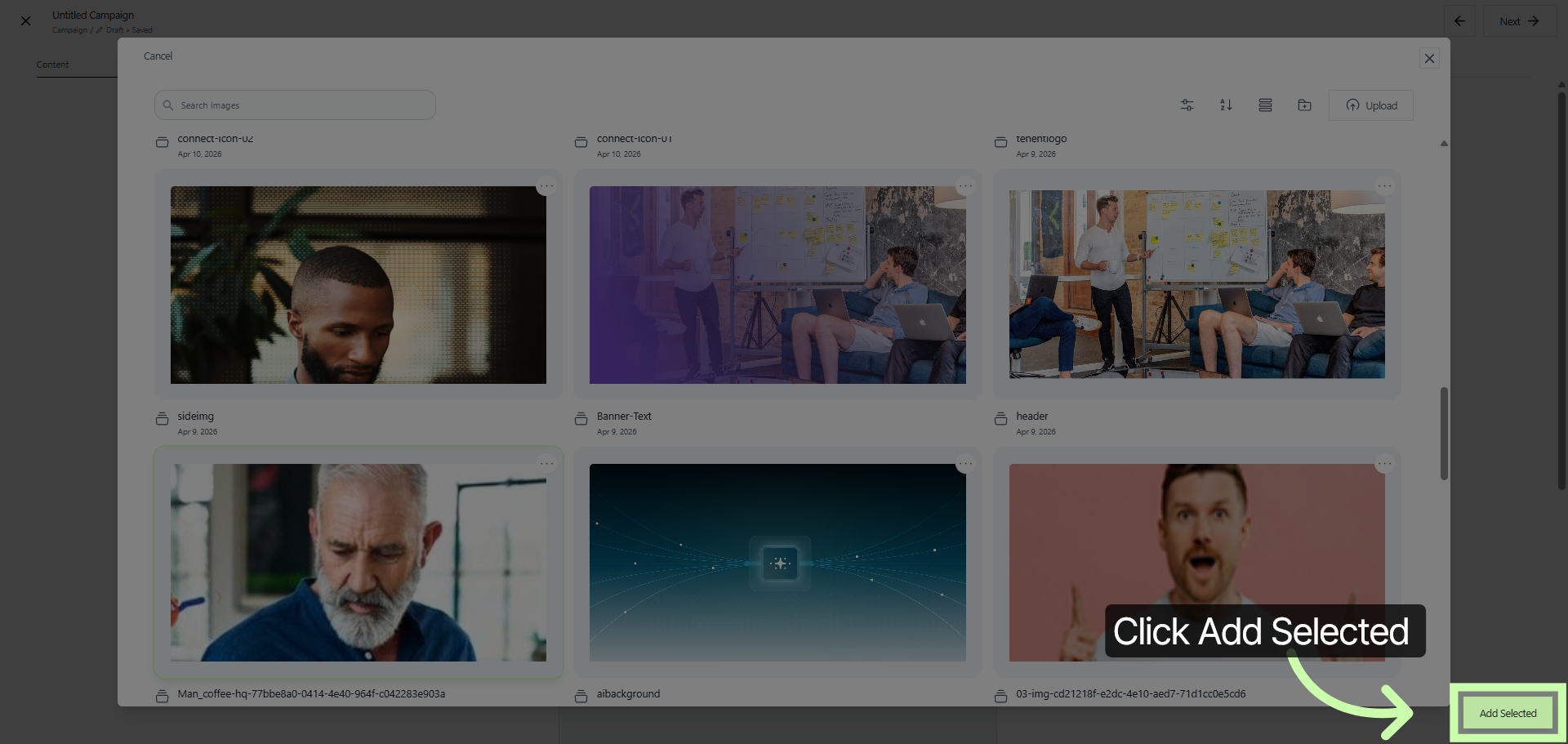The width and height of the screenshot is (1568, 744).
Task: Close the campaign editor with X
Action: 25,21
